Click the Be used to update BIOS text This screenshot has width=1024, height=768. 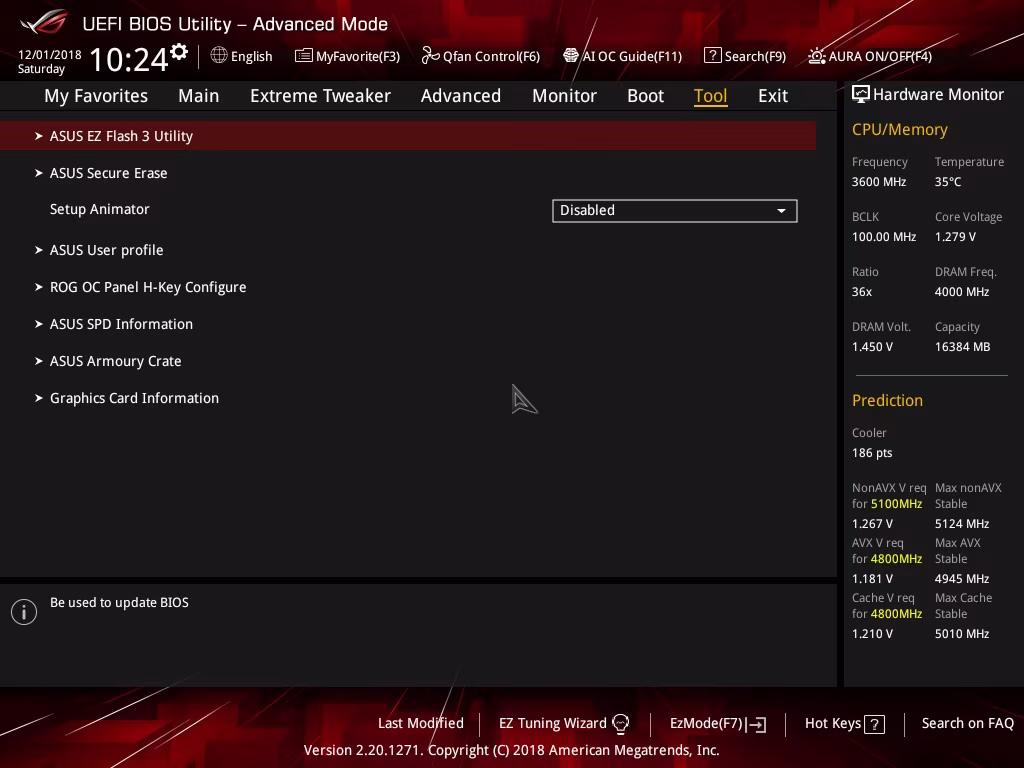(x=120, y=602)
